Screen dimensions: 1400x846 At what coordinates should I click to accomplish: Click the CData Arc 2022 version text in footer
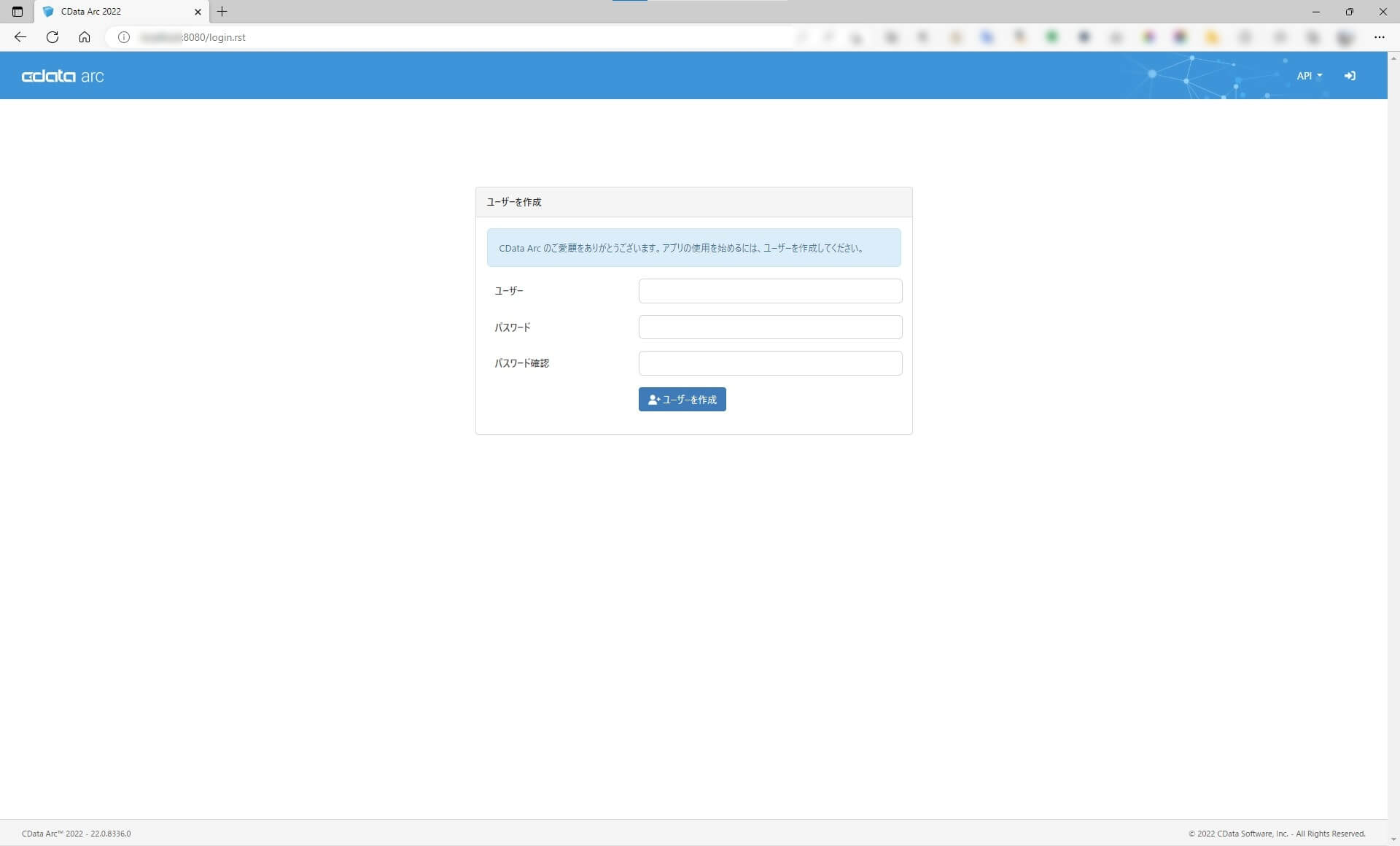pyautogui.click(x=76, y=833)
